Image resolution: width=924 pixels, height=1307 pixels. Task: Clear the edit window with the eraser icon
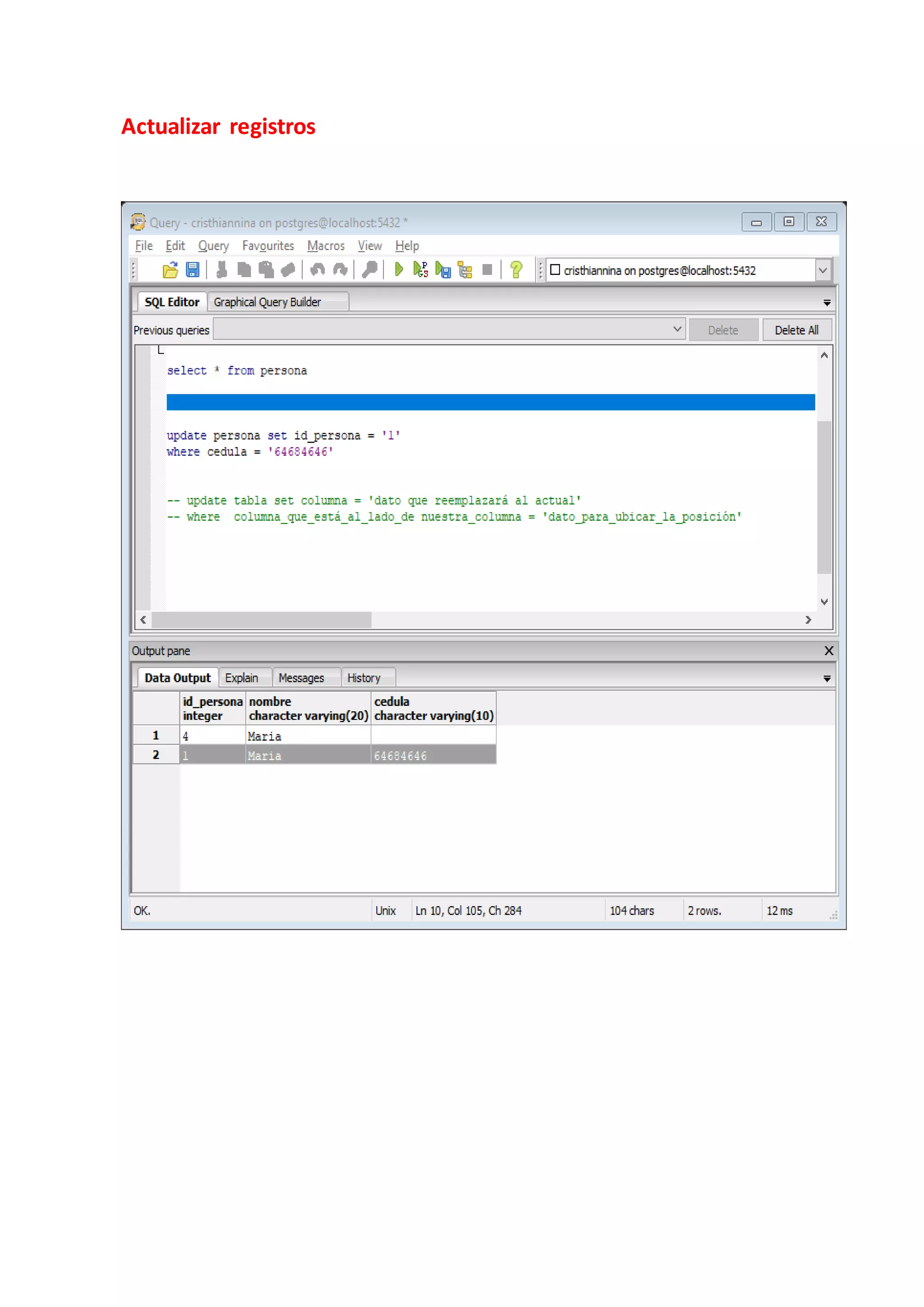(x=288, y=269)
